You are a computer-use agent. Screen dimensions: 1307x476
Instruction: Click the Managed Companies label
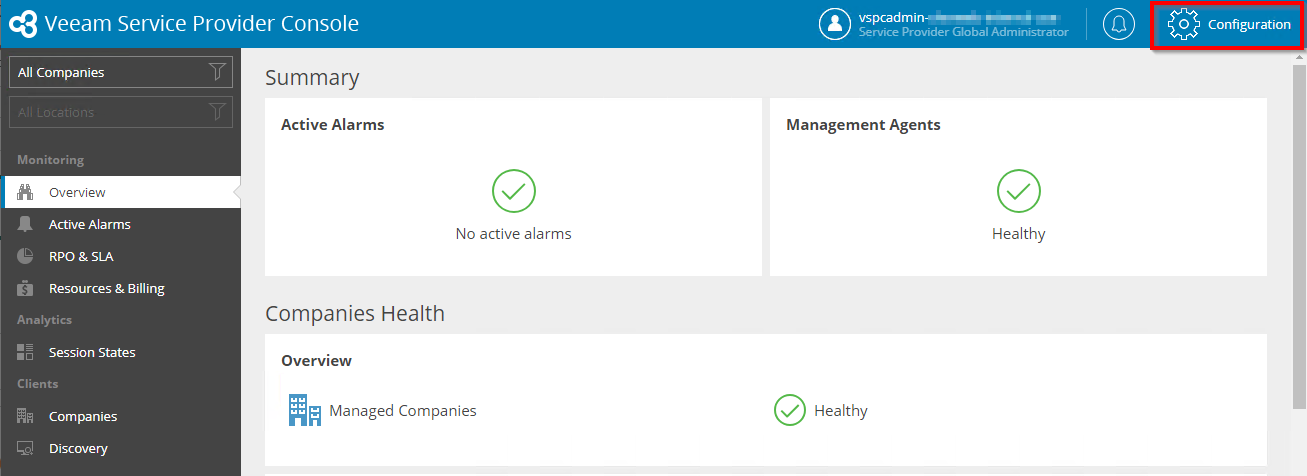pyautogui.click(x=403, y=410)
